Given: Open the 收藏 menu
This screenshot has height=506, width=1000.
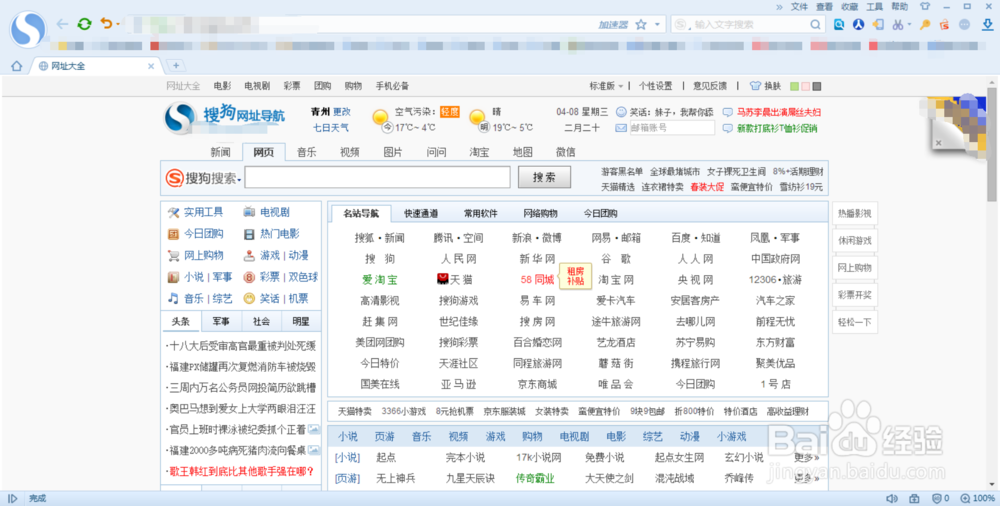Looking at the screenshot, I should tap(849, 7).
